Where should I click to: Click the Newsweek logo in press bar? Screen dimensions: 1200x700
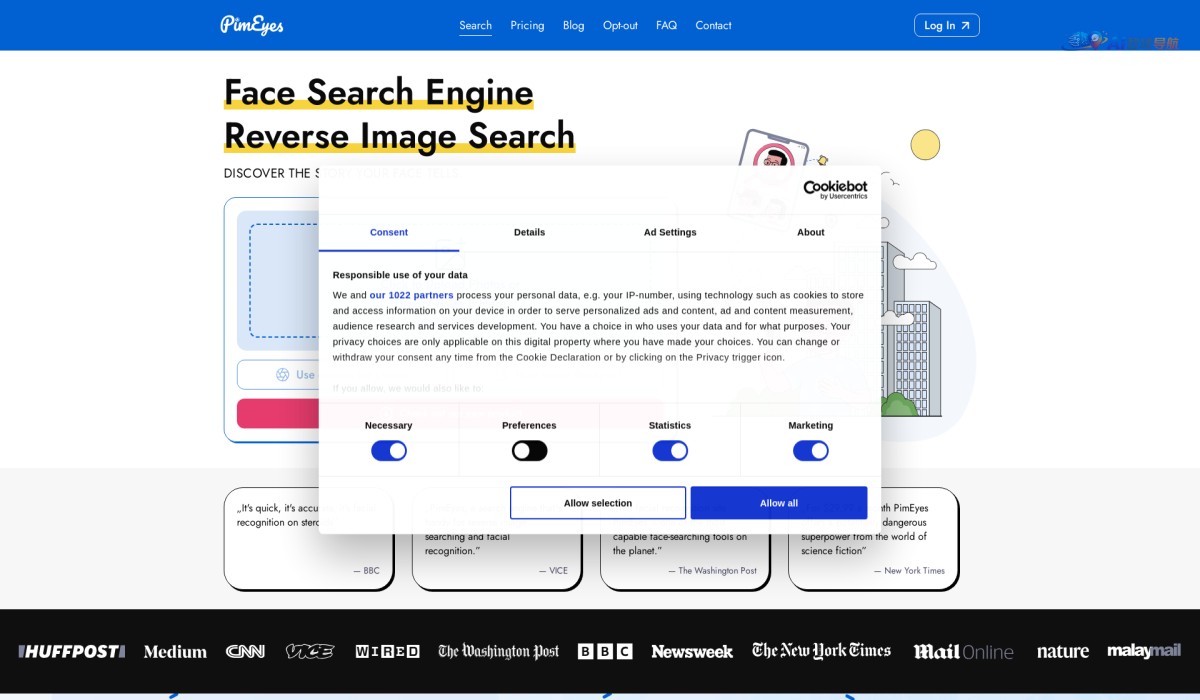pyautogui.click(x=692, y=651)
